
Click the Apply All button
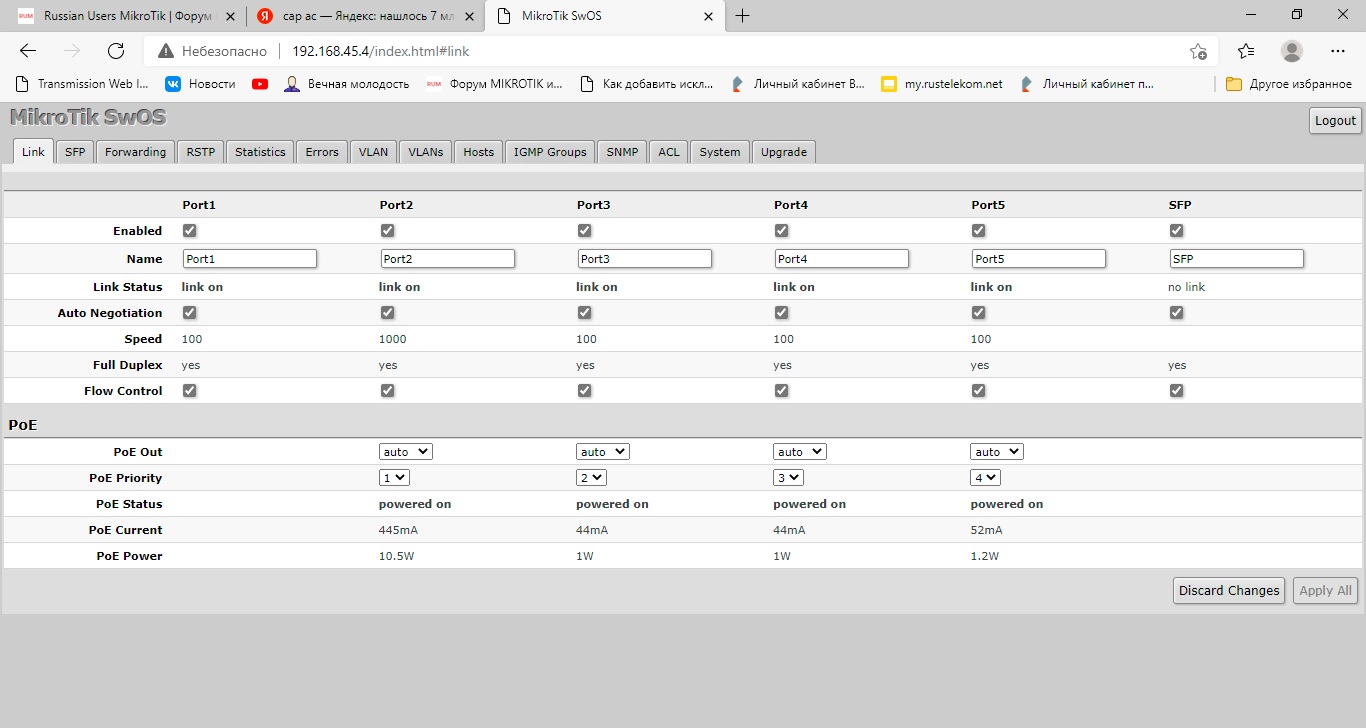pos(1325,590)
